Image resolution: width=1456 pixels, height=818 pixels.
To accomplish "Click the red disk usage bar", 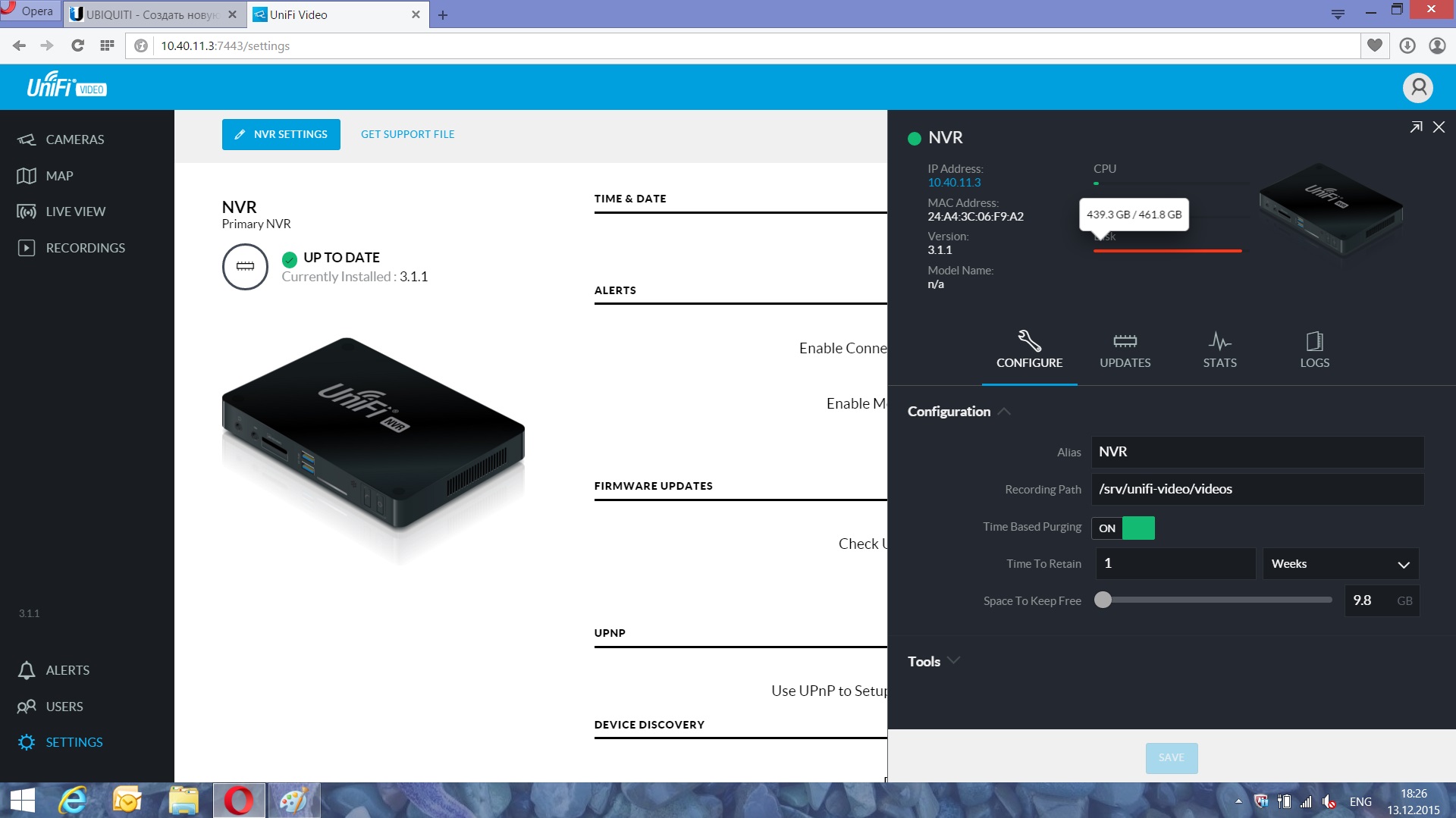I will [1167, 250].
